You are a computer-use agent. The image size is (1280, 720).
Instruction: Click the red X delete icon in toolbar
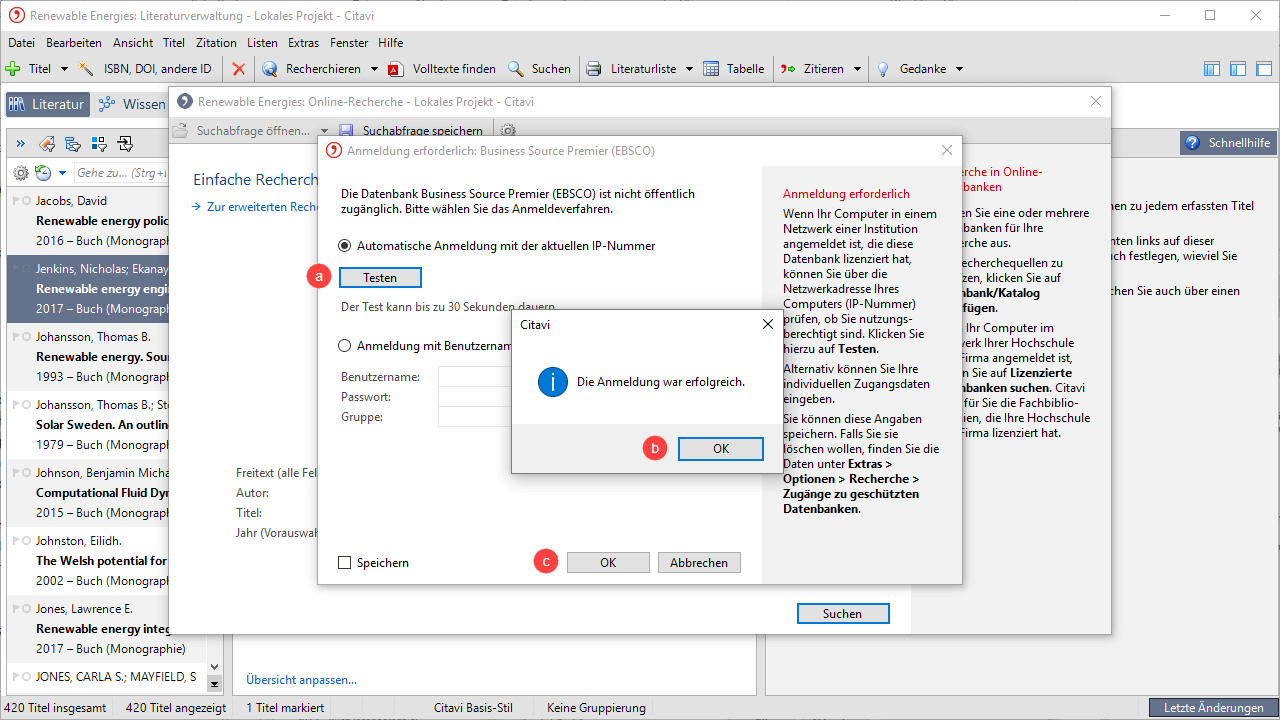point(238,69)
